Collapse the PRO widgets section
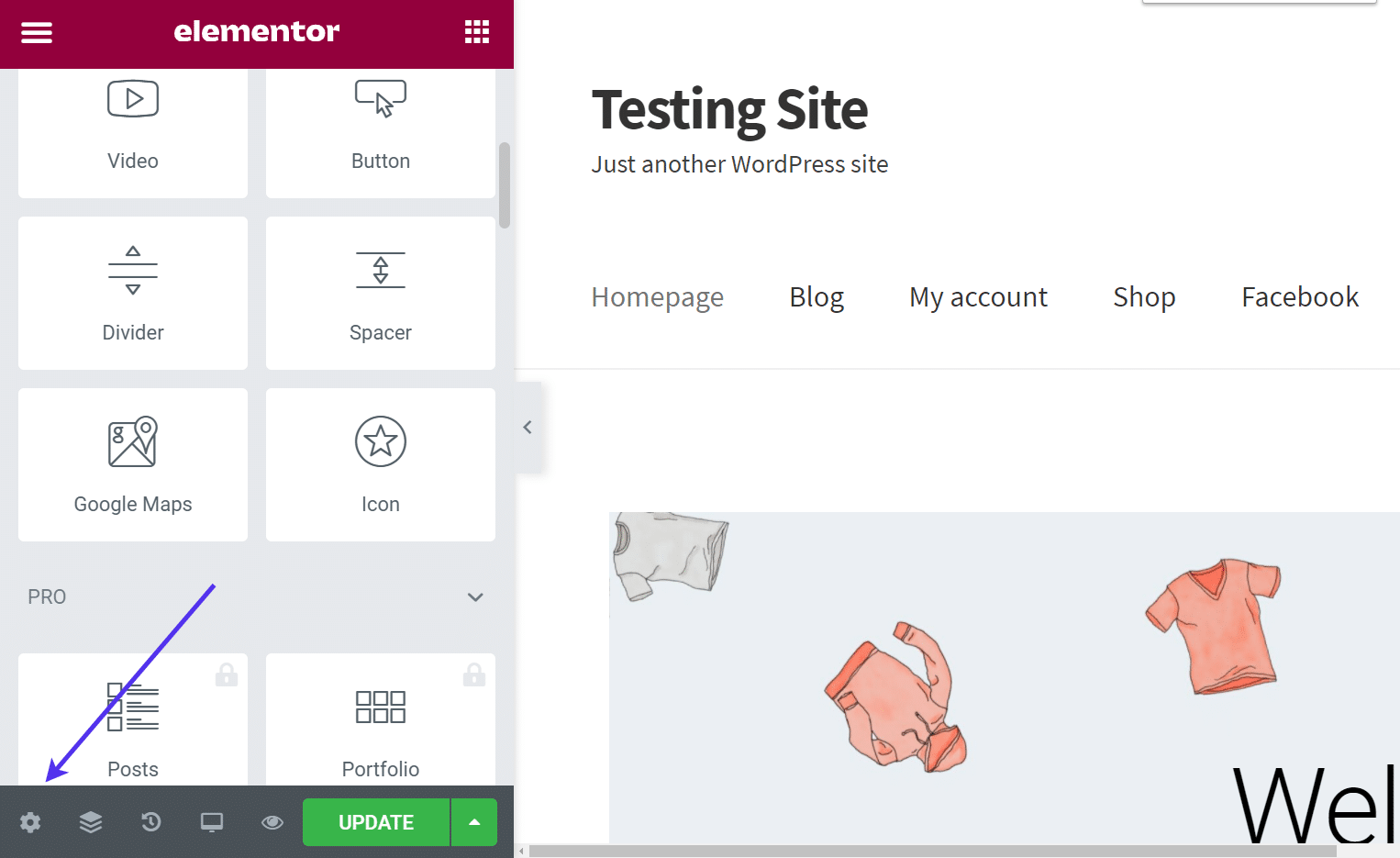The image size is (1400, 858). pyautogui.click(x=475, y=597)
